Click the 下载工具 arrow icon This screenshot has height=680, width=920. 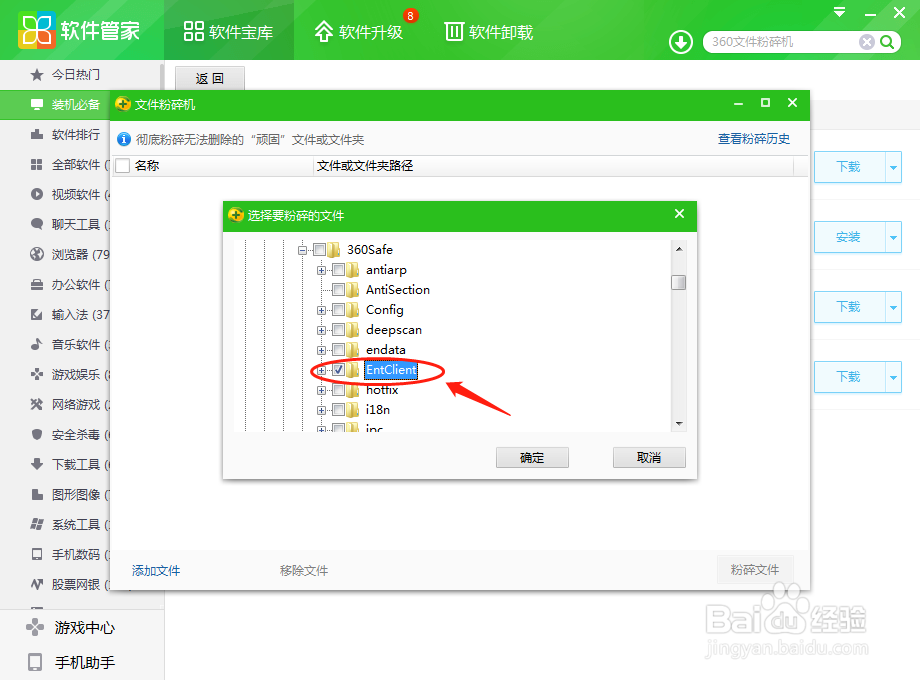[36, 464]
